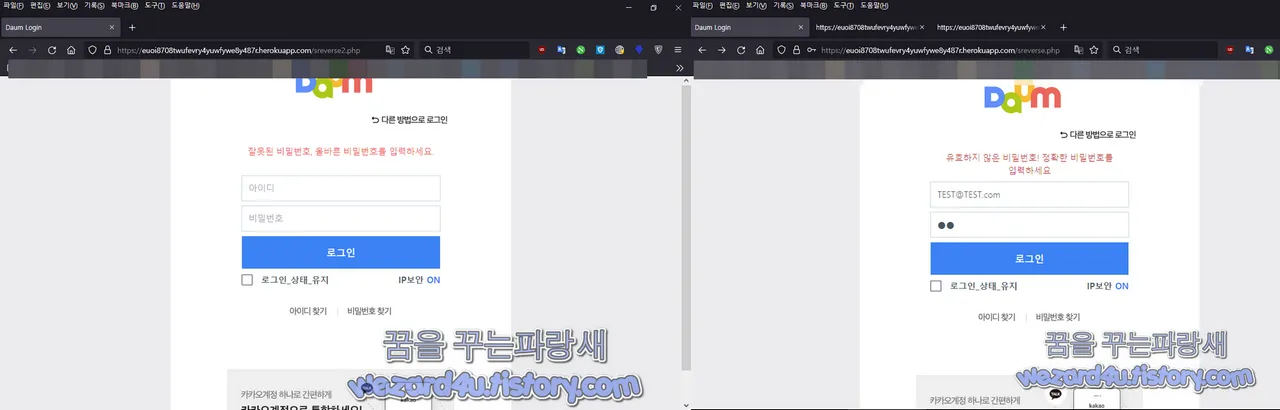Bookmark sreverse2.php page with the star
Viewport: 1280px width, 410px height.
pyautogui.click(x=405, y=49)
